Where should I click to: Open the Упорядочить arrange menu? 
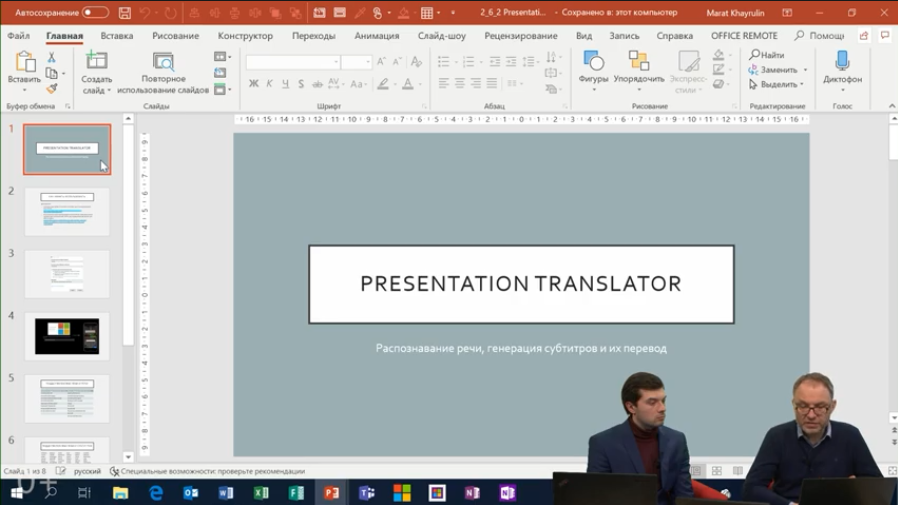pos(639,71)
